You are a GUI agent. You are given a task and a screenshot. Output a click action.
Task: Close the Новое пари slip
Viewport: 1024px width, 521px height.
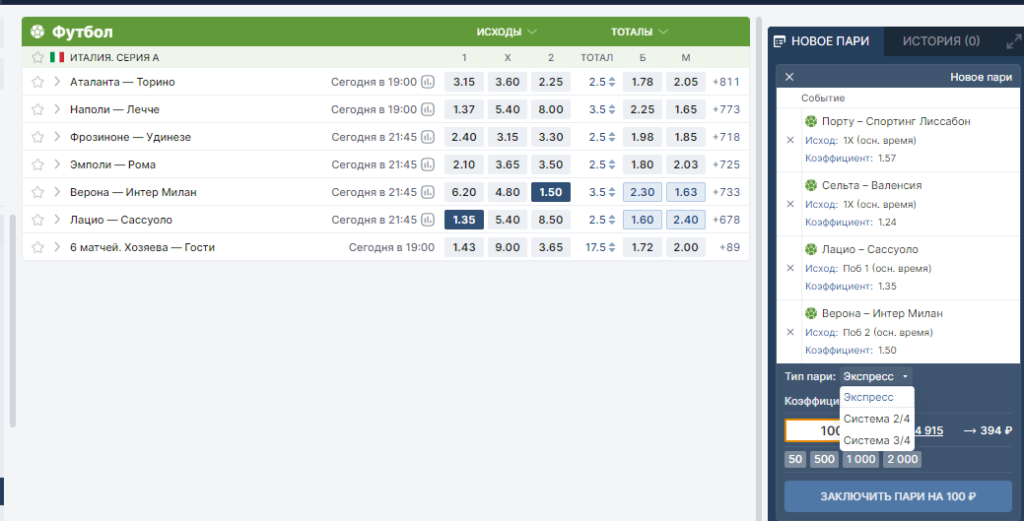(789, 77)
